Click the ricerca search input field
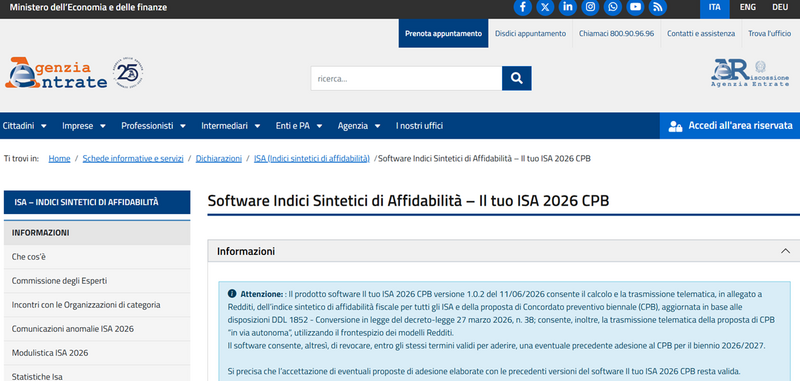800x381 pixels. [x=406, y=79]
